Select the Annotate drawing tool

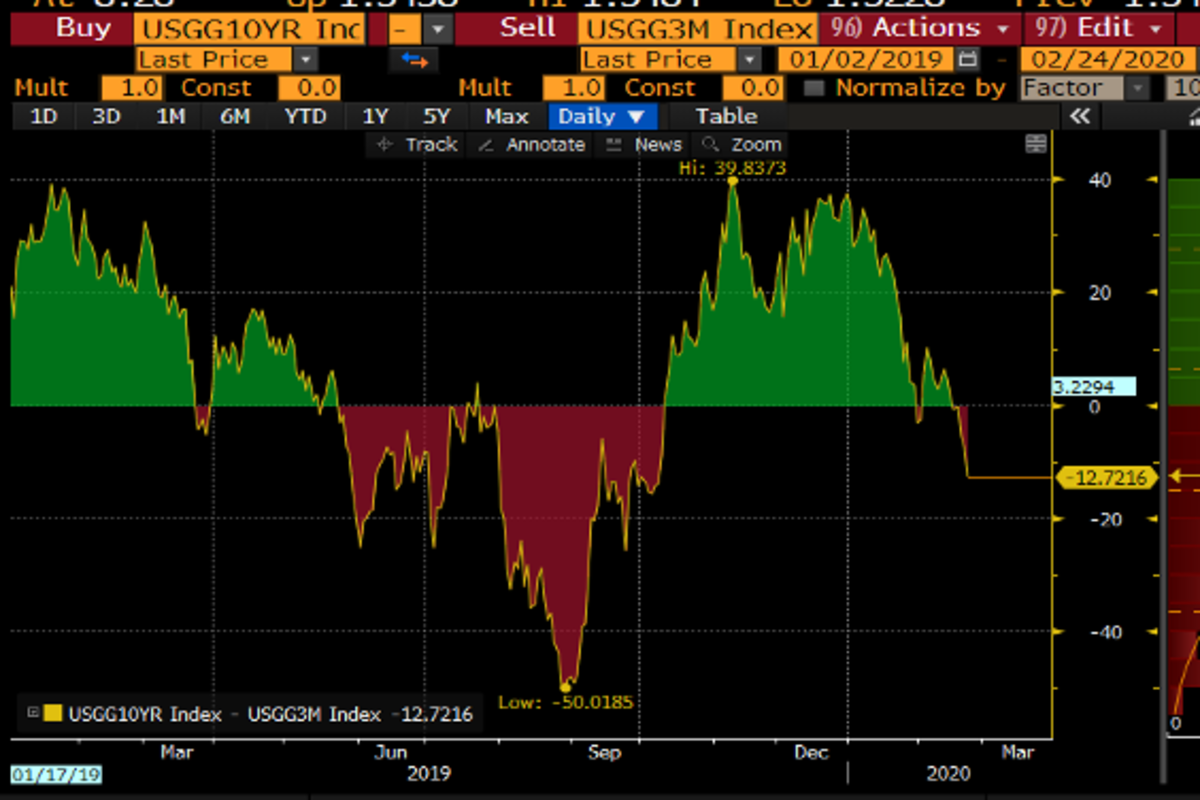pos(531,145)
